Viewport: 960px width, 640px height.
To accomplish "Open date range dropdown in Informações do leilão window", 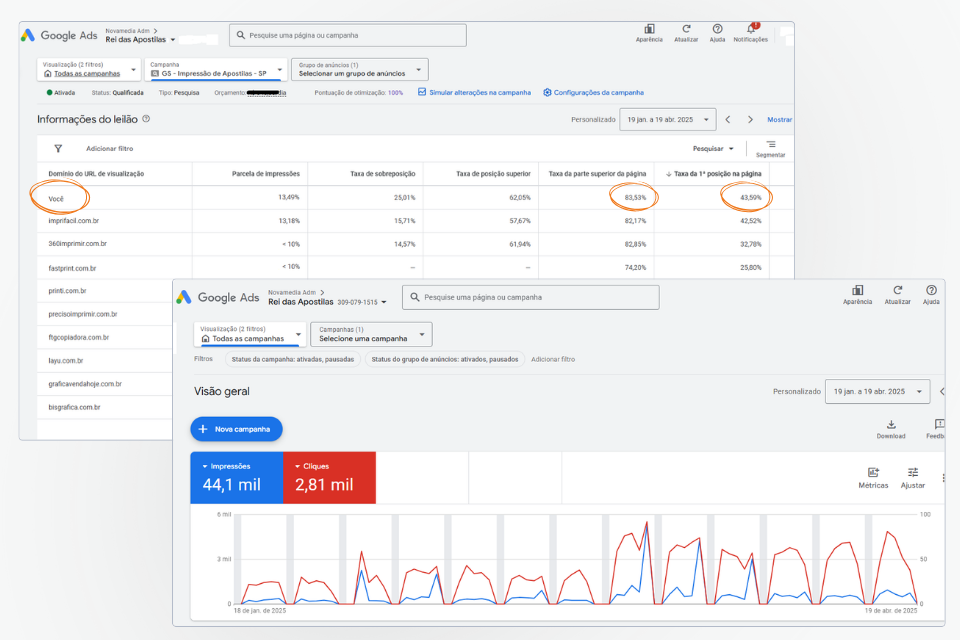I will click(x=668, y=119).
